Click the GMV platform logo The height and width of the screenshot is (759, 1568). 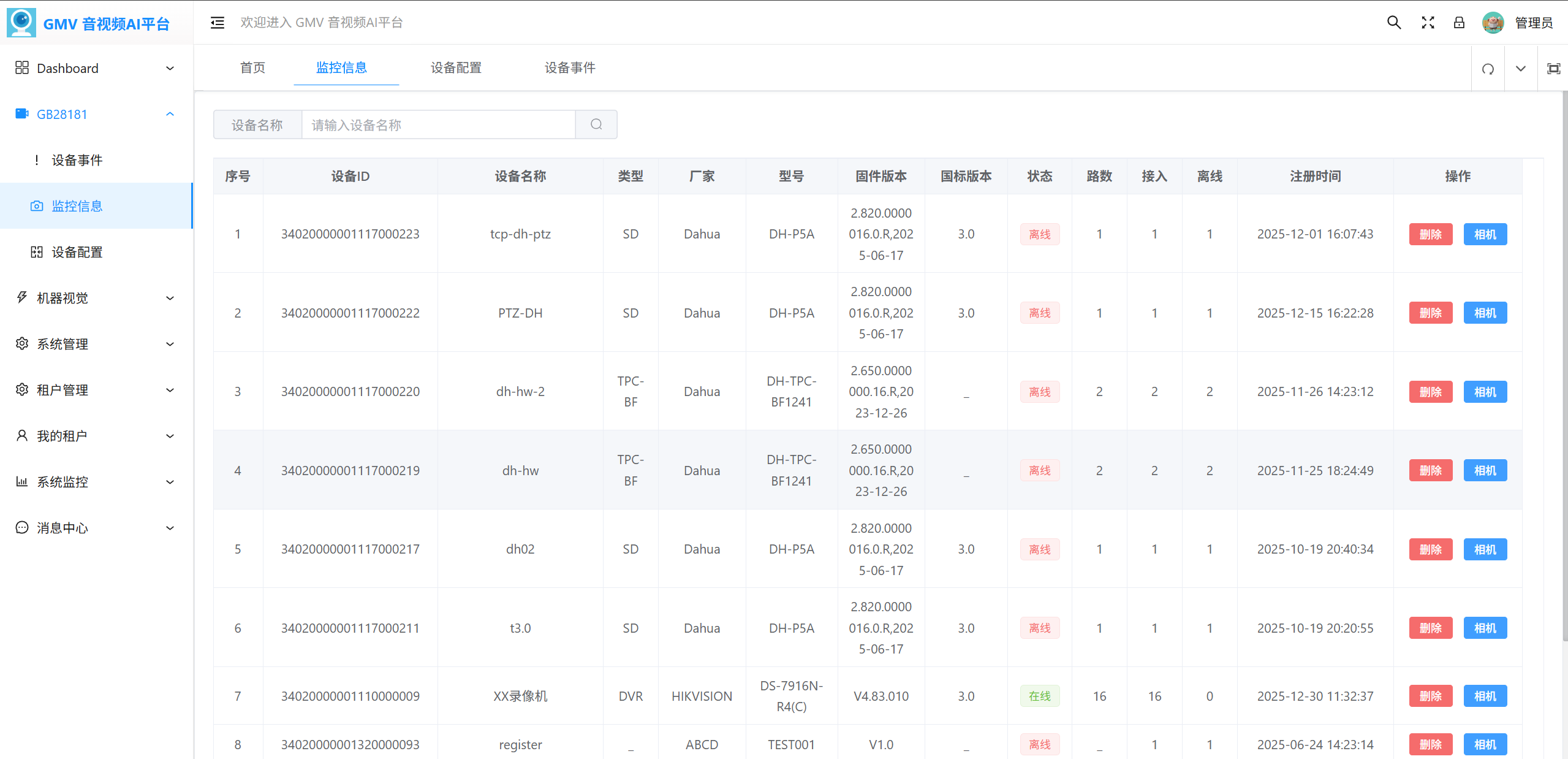(x=21, y=23)
